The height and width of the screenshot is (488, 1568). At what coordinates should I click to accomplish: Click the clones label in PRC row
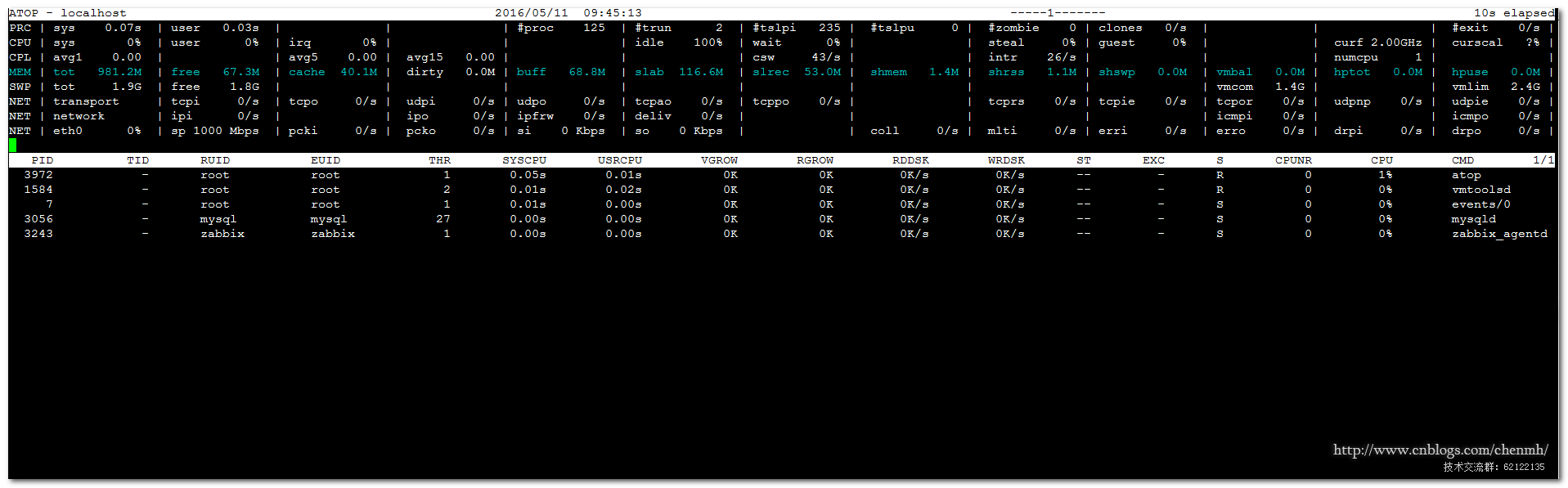tap(1120, 28)
